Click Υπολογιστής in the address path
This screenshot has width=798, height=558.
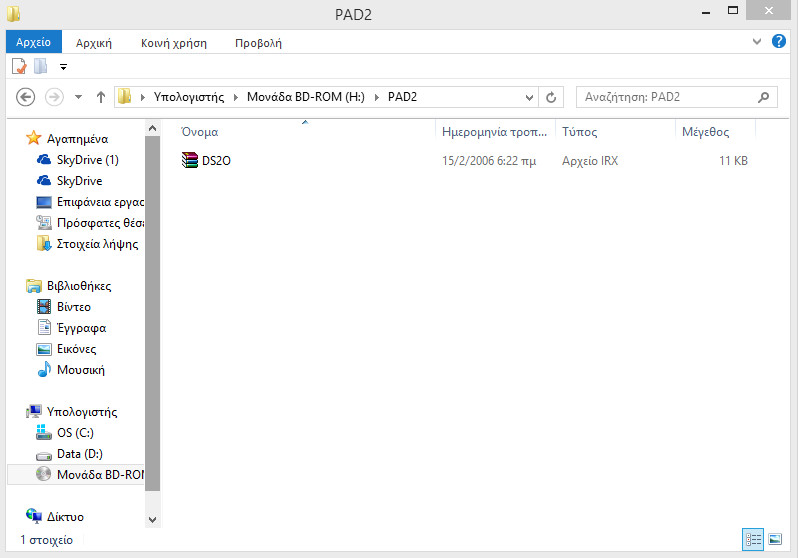pos(189,97)
